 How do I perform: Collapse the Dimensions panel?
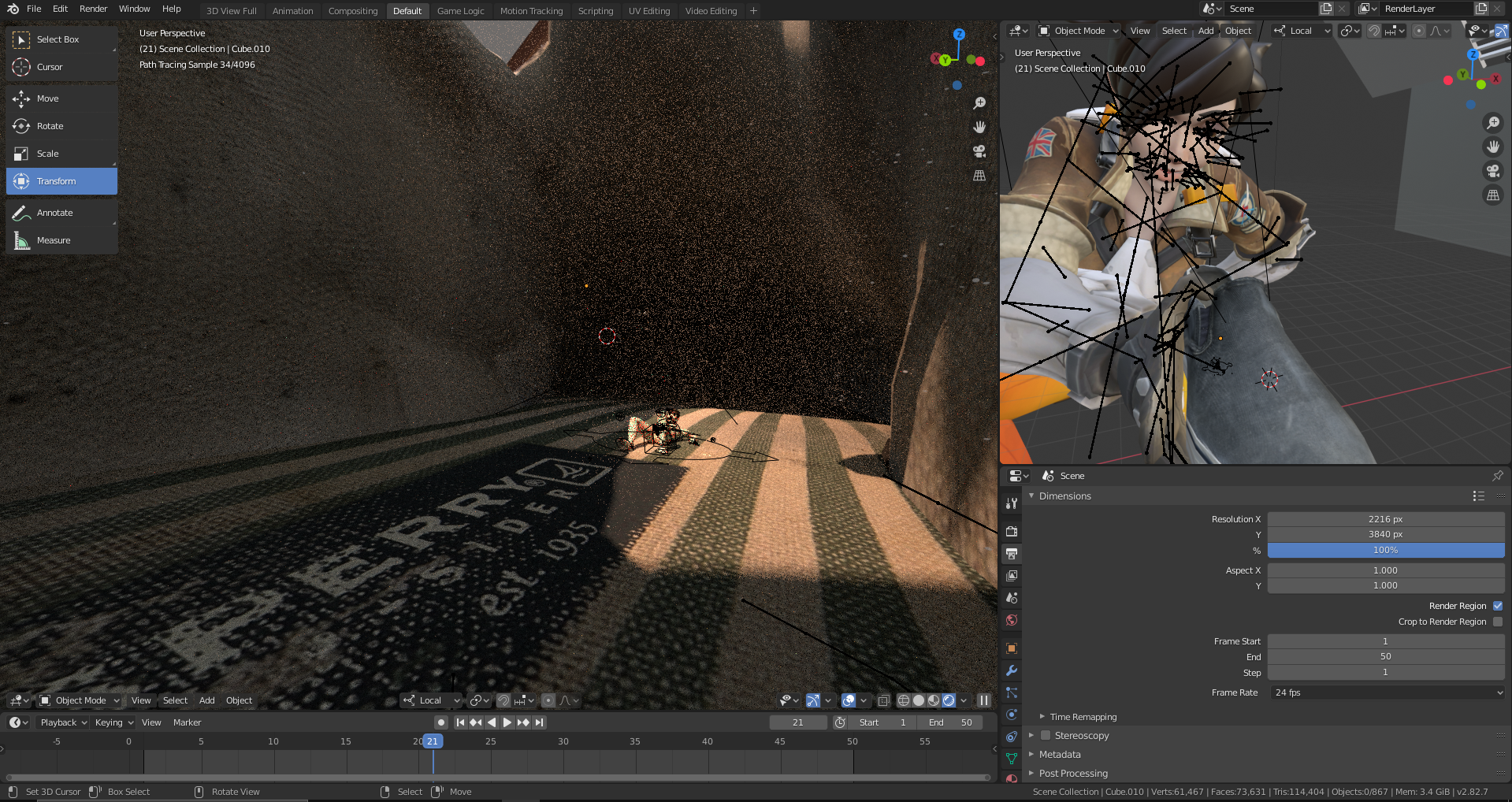1031,496
